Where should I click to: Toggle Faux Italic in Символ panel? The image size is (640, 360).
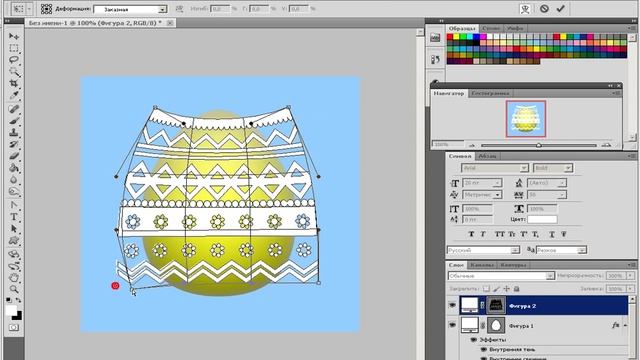pos(483,234)
